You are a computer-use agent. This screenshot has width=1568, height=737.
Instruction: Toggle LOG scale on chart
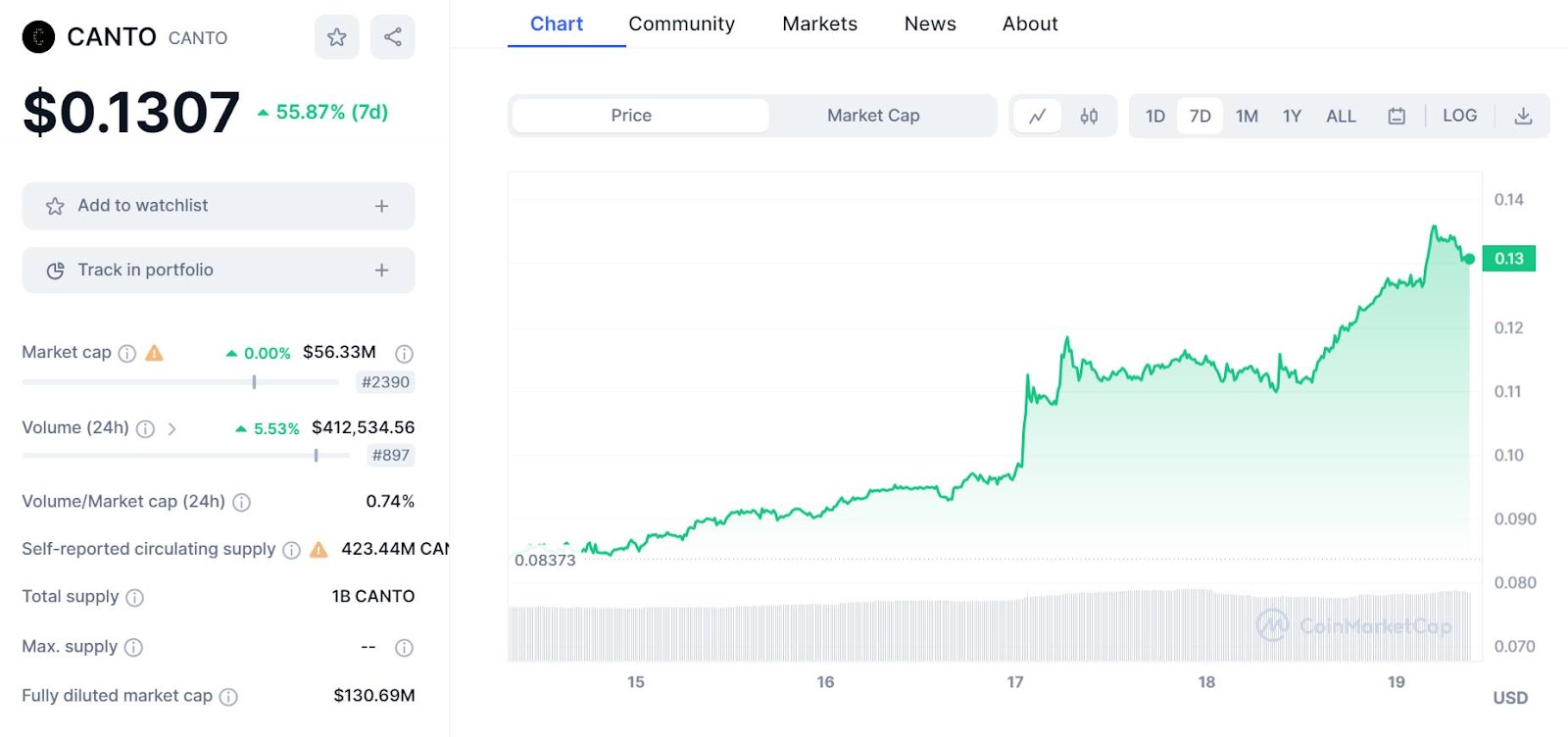[1459, 116]
